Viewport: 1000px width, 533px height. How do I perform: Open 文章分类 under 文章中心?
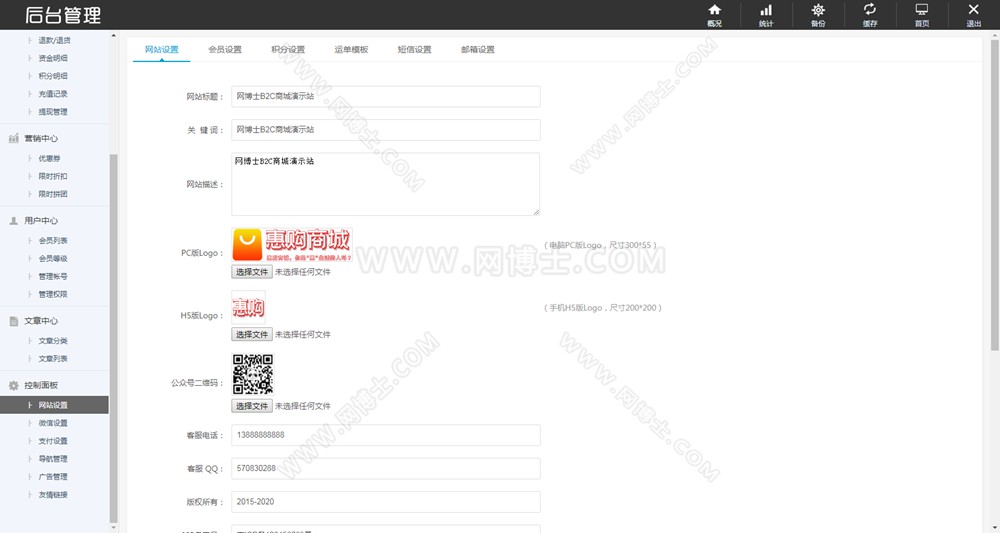click(54, 340)
